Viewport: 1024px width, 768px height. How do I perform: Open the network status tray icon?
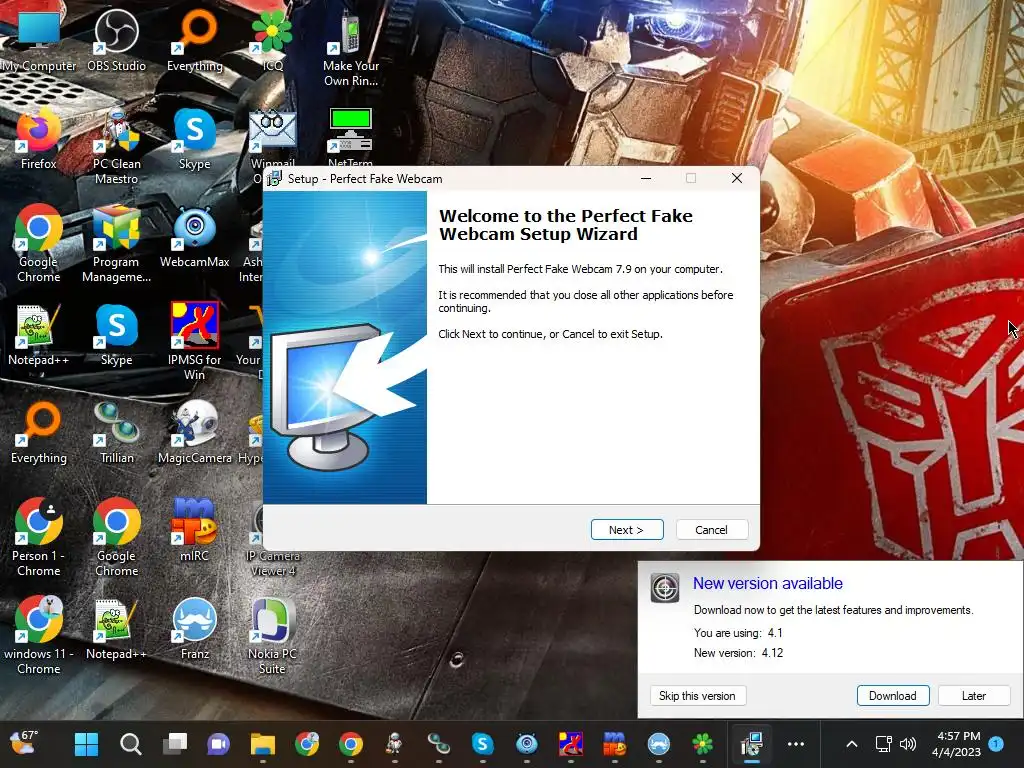pos(884,744)
